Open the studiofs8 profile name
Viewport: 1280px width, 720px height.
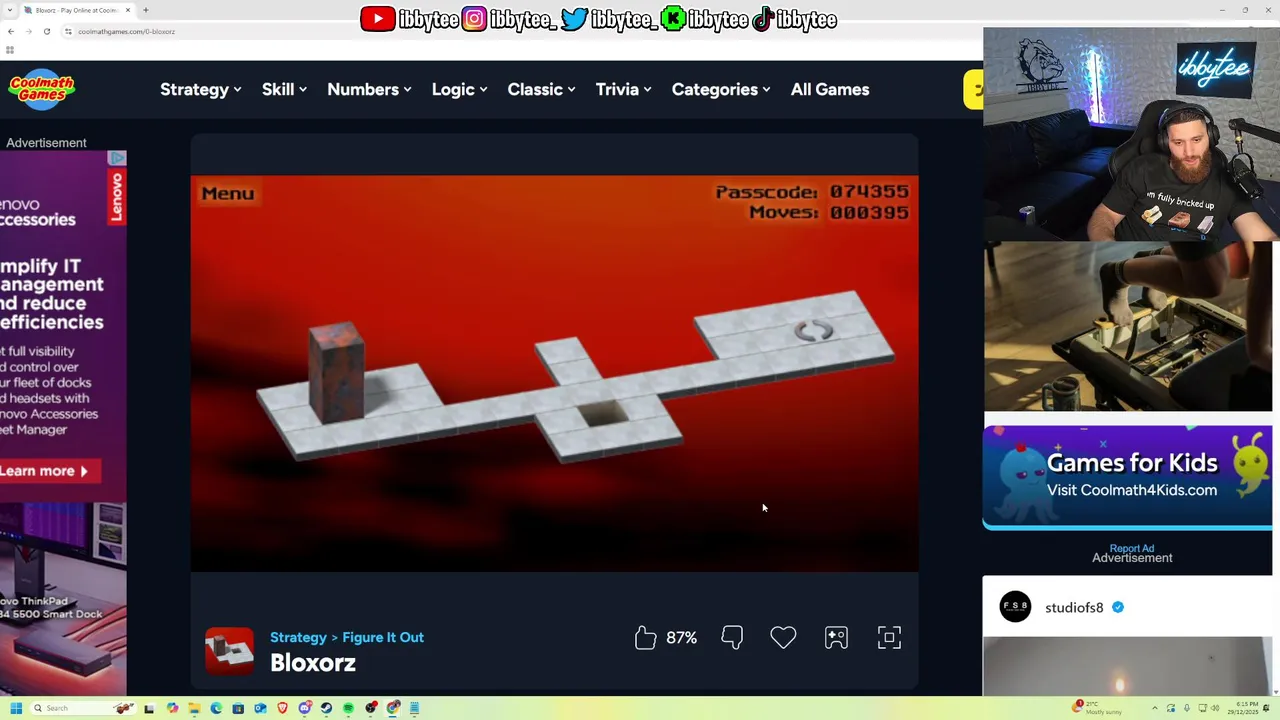pyautogui.click(x=1074, y=607)
